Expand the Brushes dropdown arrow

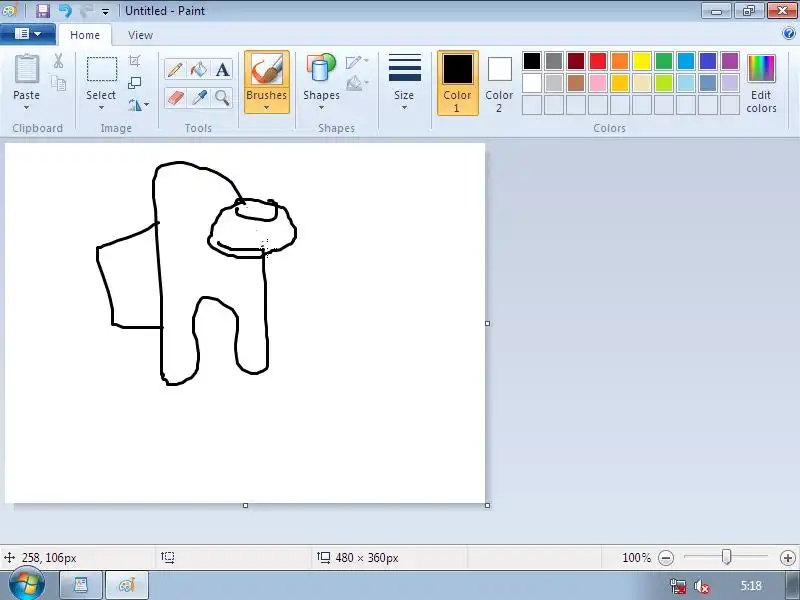(x=266, y=108)
